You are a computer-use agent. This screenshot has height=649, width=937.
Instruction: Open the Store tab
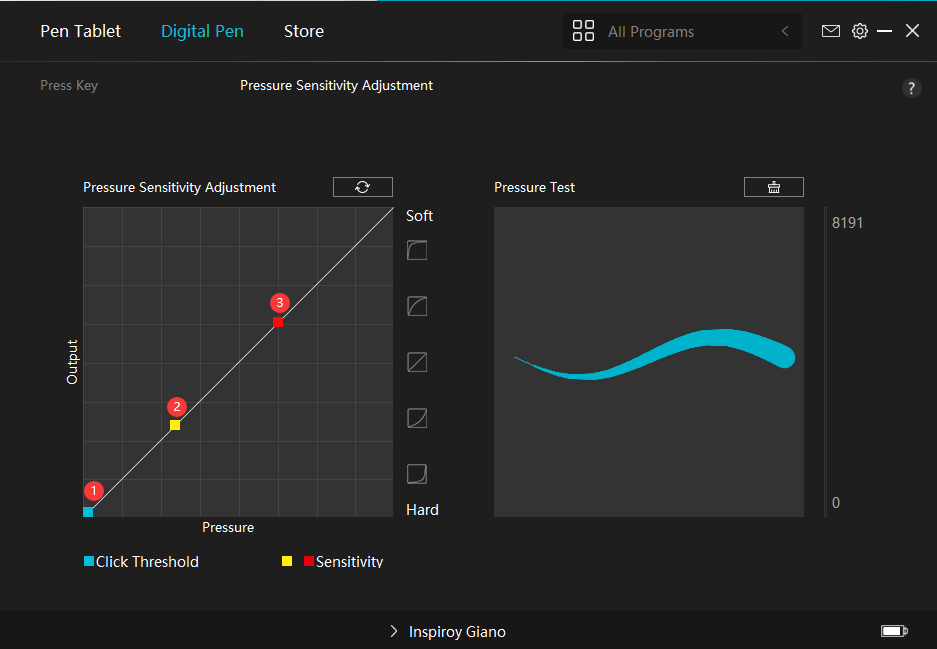tap(303, 31)
